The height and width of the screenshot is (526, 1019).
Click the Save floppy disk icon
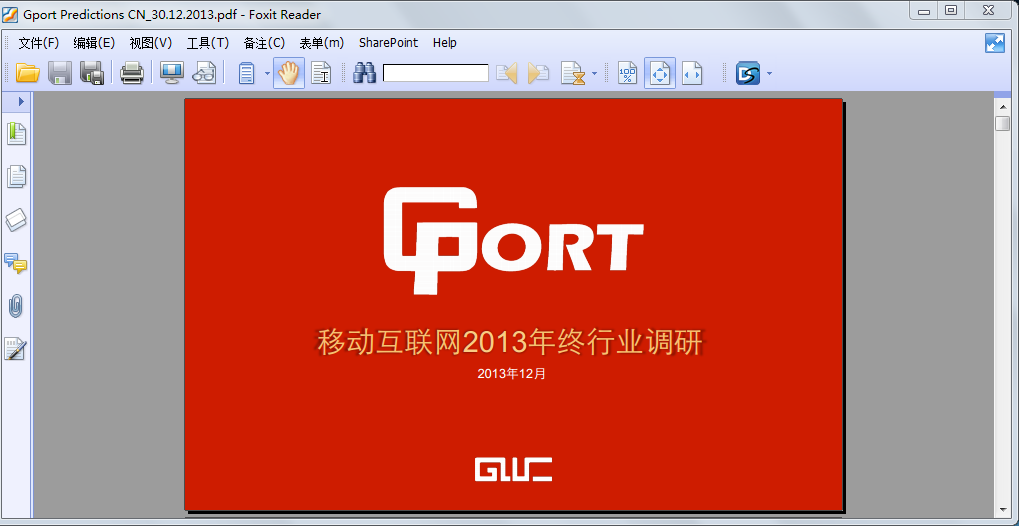(x=60, y=73)
